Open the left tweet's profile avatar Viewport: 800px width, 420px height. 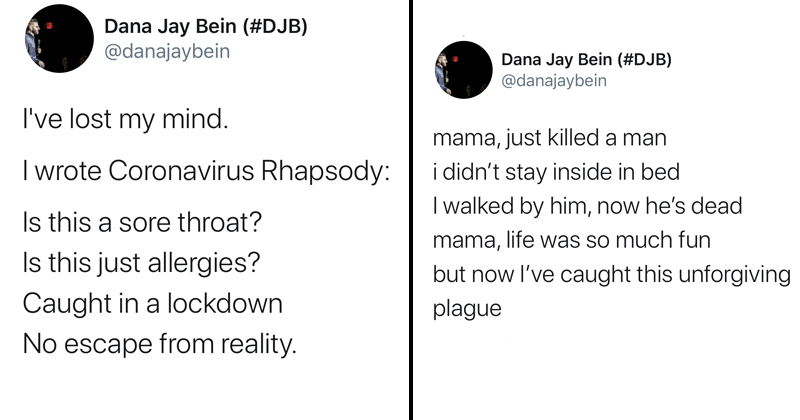click(59, 38)
